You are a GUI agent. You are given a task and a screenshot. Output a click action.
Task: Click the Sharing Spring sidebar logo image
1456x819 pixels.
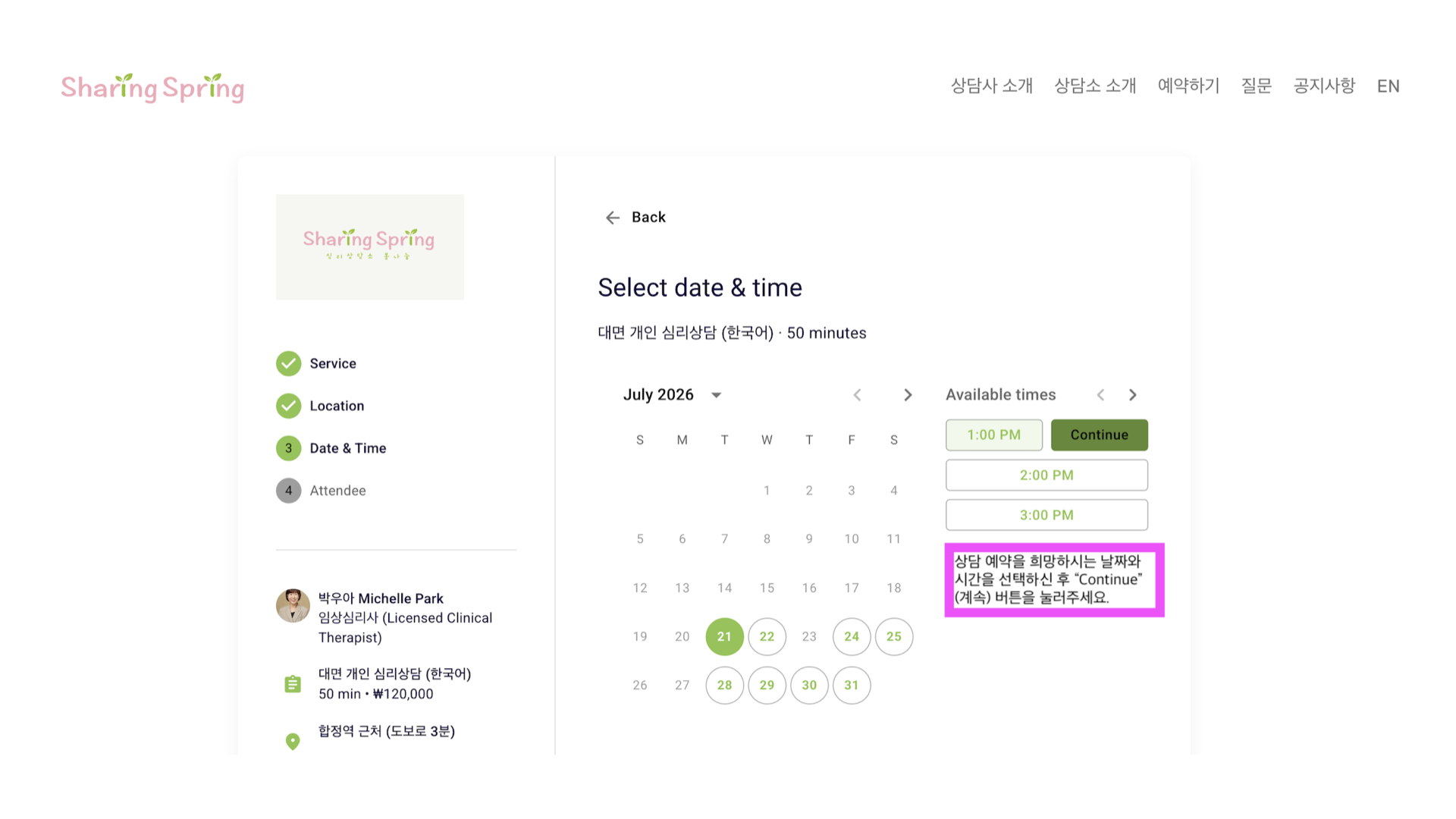(x=370, y=247)
